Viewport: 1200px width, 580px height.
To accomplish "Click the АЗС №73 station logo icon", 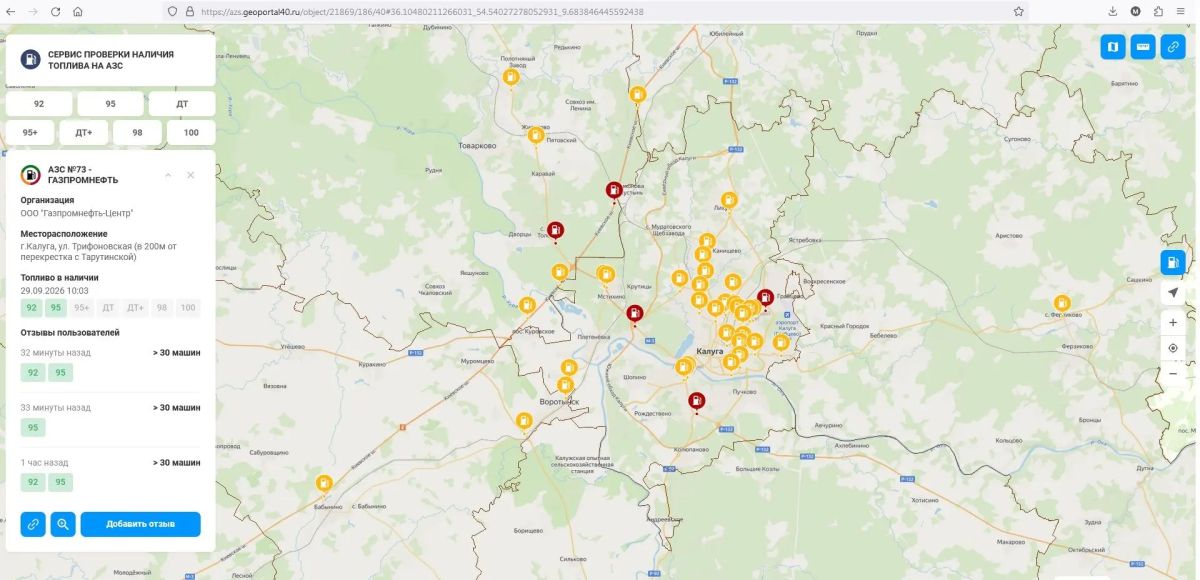I will point(31,174).
